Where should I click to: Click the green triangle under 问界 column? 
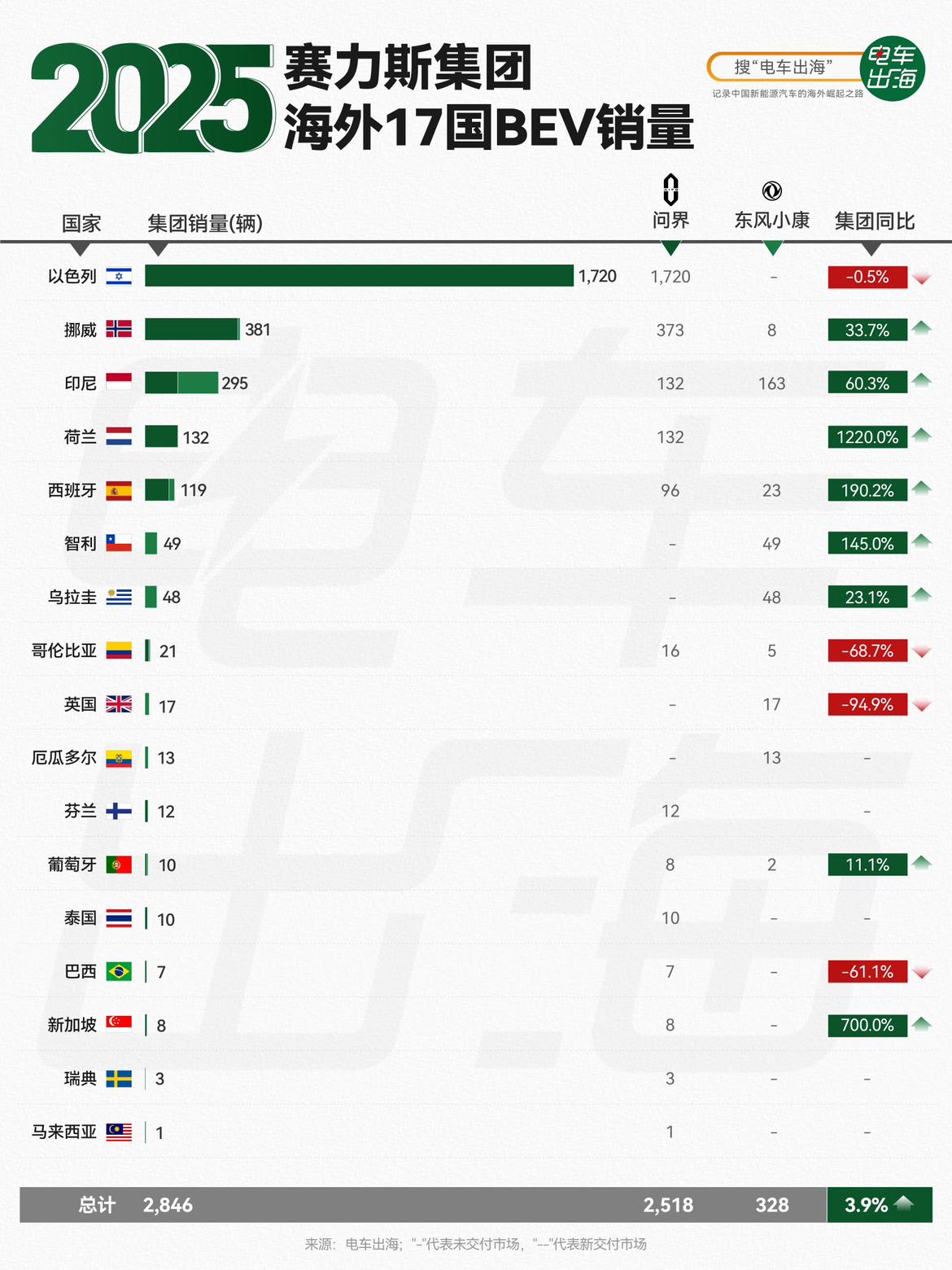(x=670, y=247)
